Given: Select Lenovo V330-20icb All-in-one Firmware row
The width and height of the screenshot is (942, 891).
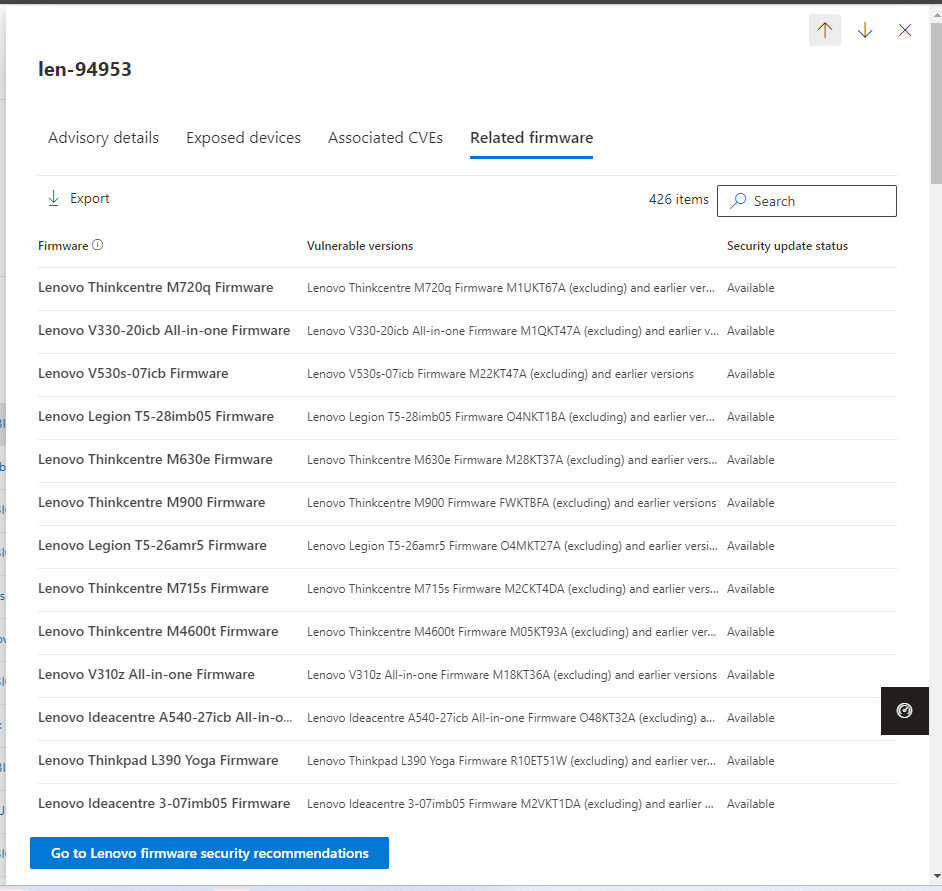Looking at the screenshot, I should (x=467, y=331).
